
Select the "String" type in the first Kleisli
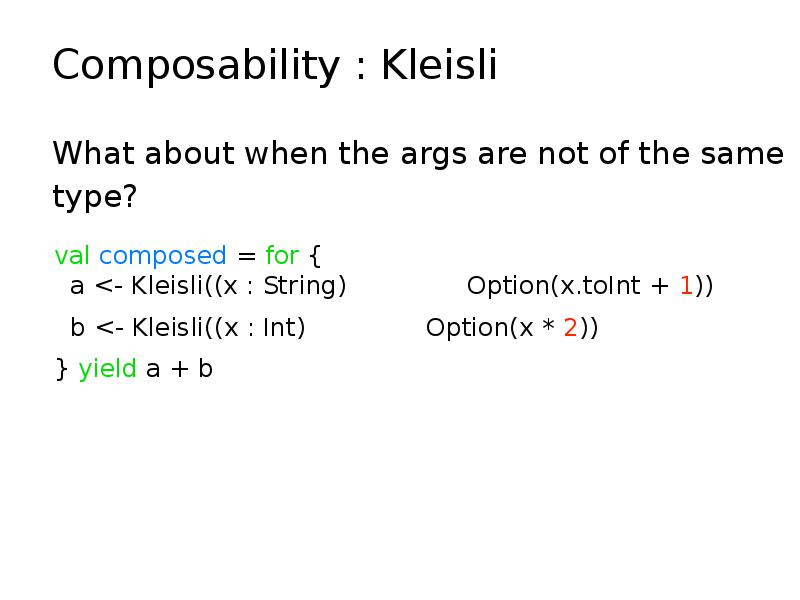(304, 286)
